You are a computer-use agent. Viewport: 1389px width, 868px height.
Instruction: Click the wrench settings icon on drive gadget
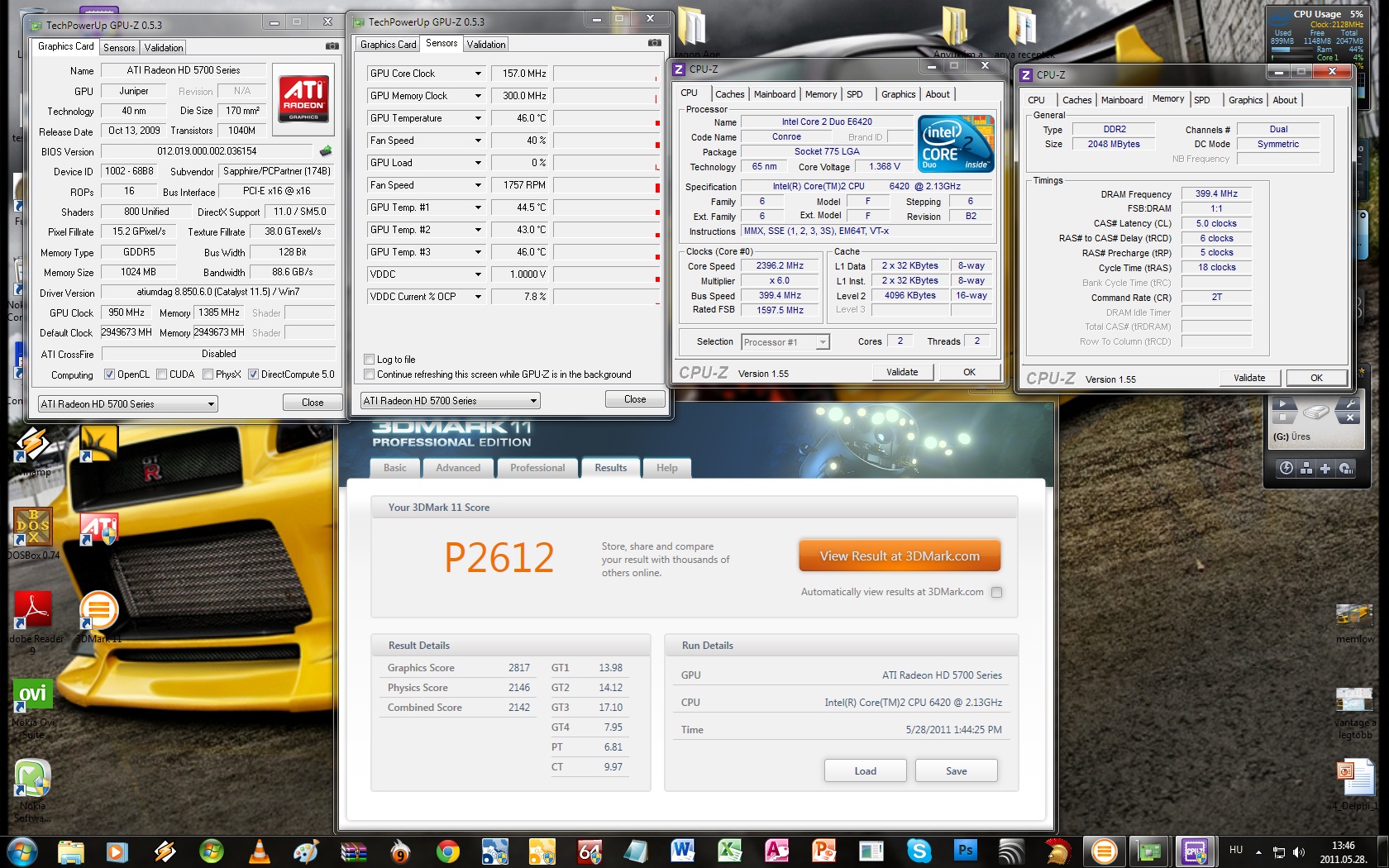[x=1350, y=403]
